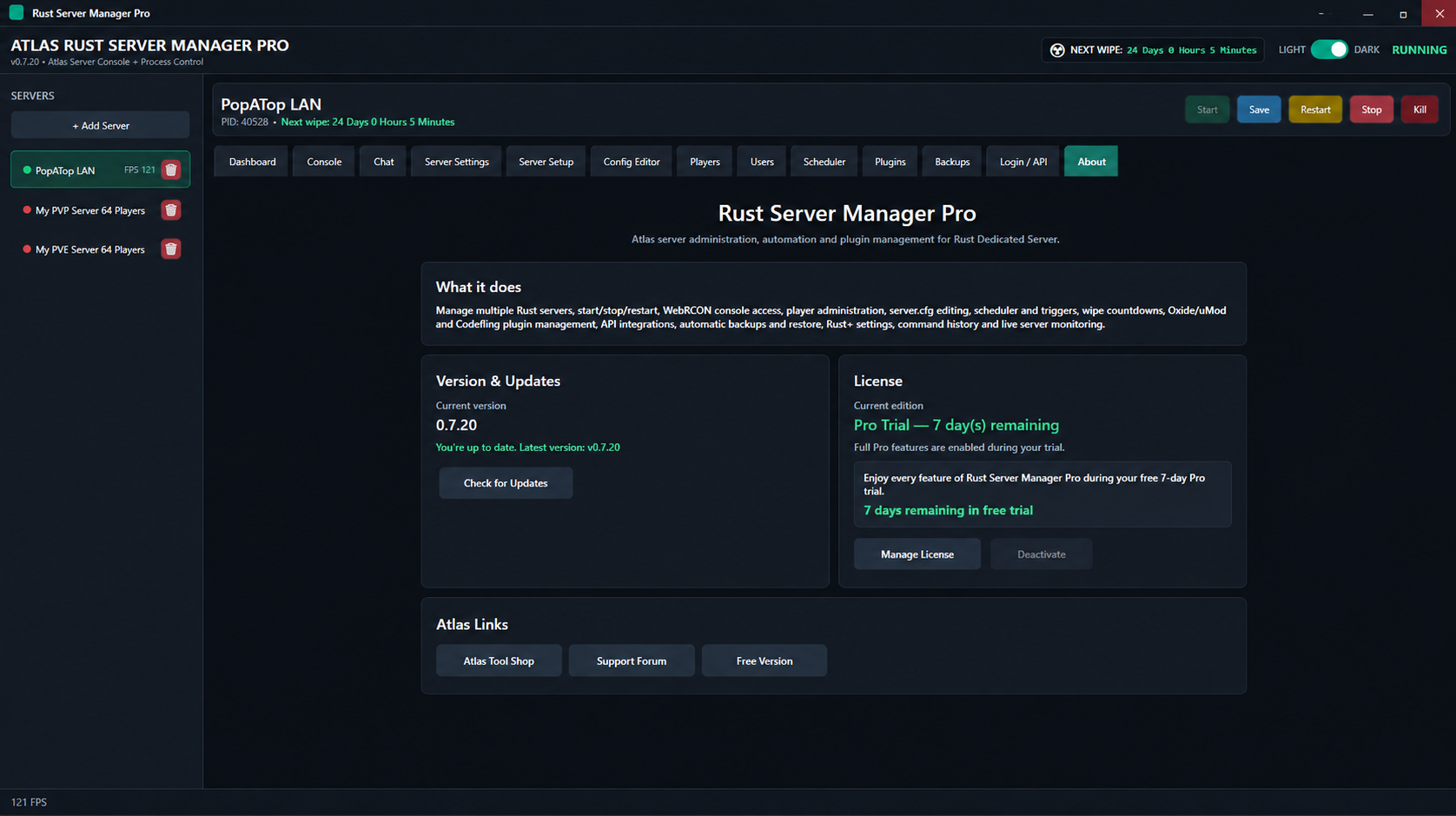Click version number 0.7.20
Image resolution: width=1456 pixels, height=816 pixels.
pyautogui.click(x=456, y=425)
